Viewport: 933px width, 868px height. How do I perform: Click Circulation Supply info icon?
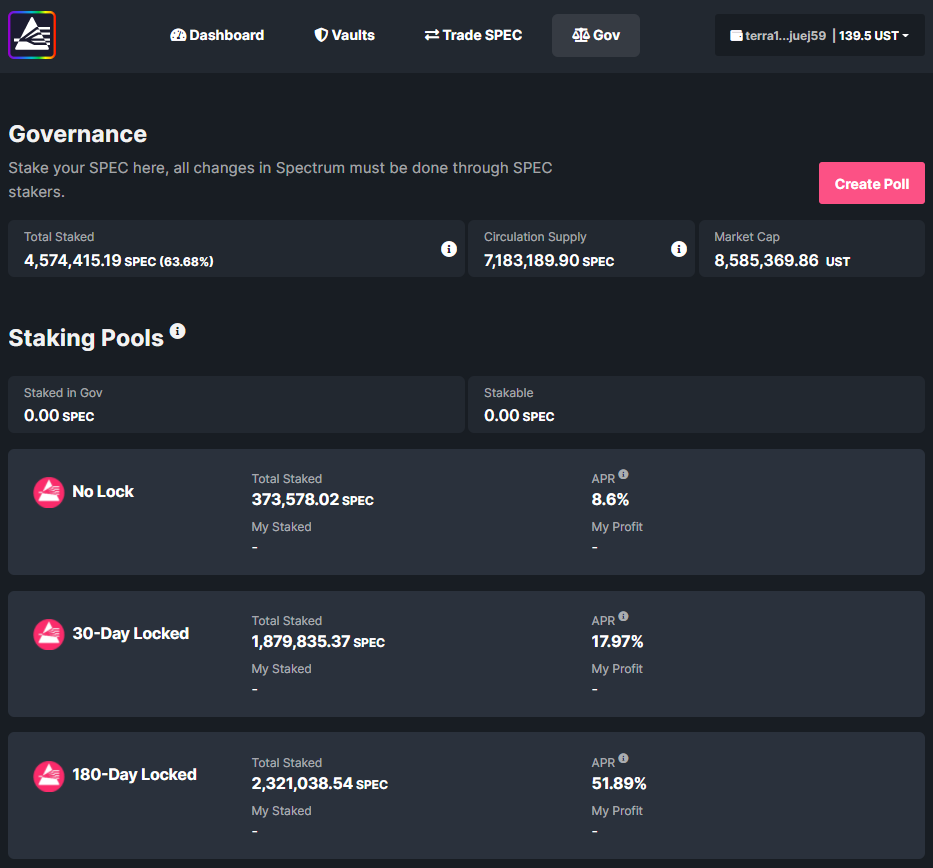pyautogui.click(x=679, y=249)
